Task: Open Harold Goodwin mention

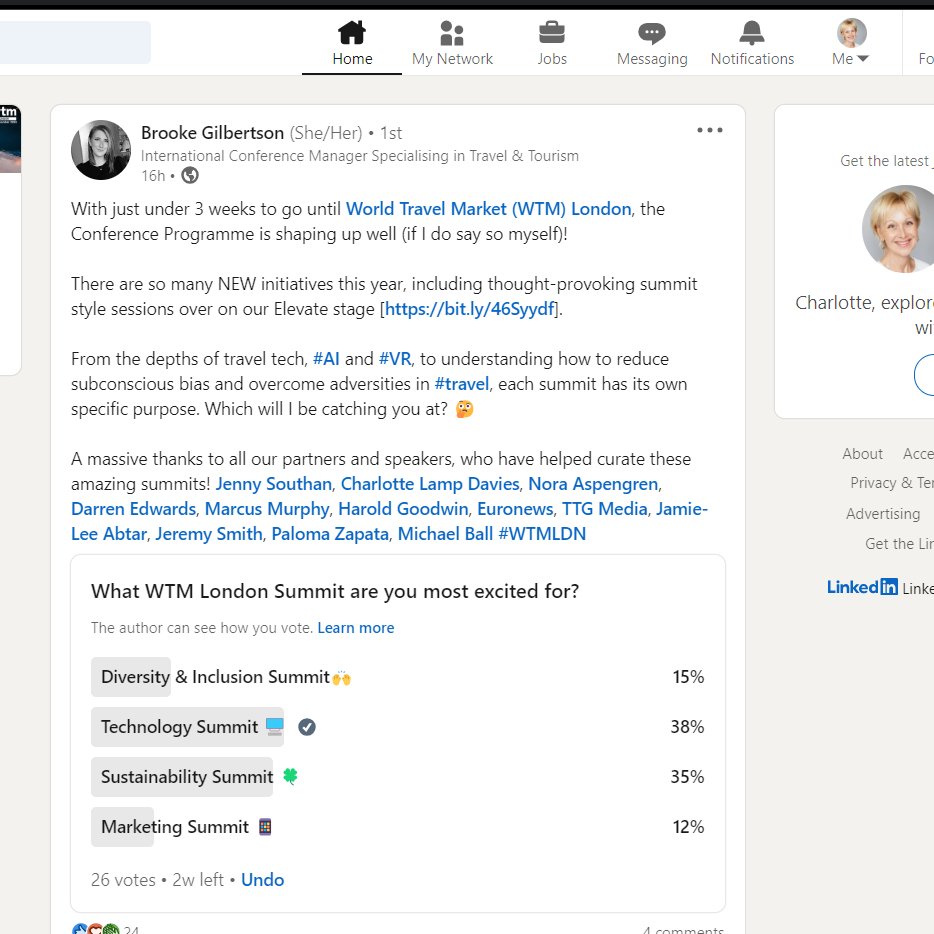Action: [x=403, y=509]
